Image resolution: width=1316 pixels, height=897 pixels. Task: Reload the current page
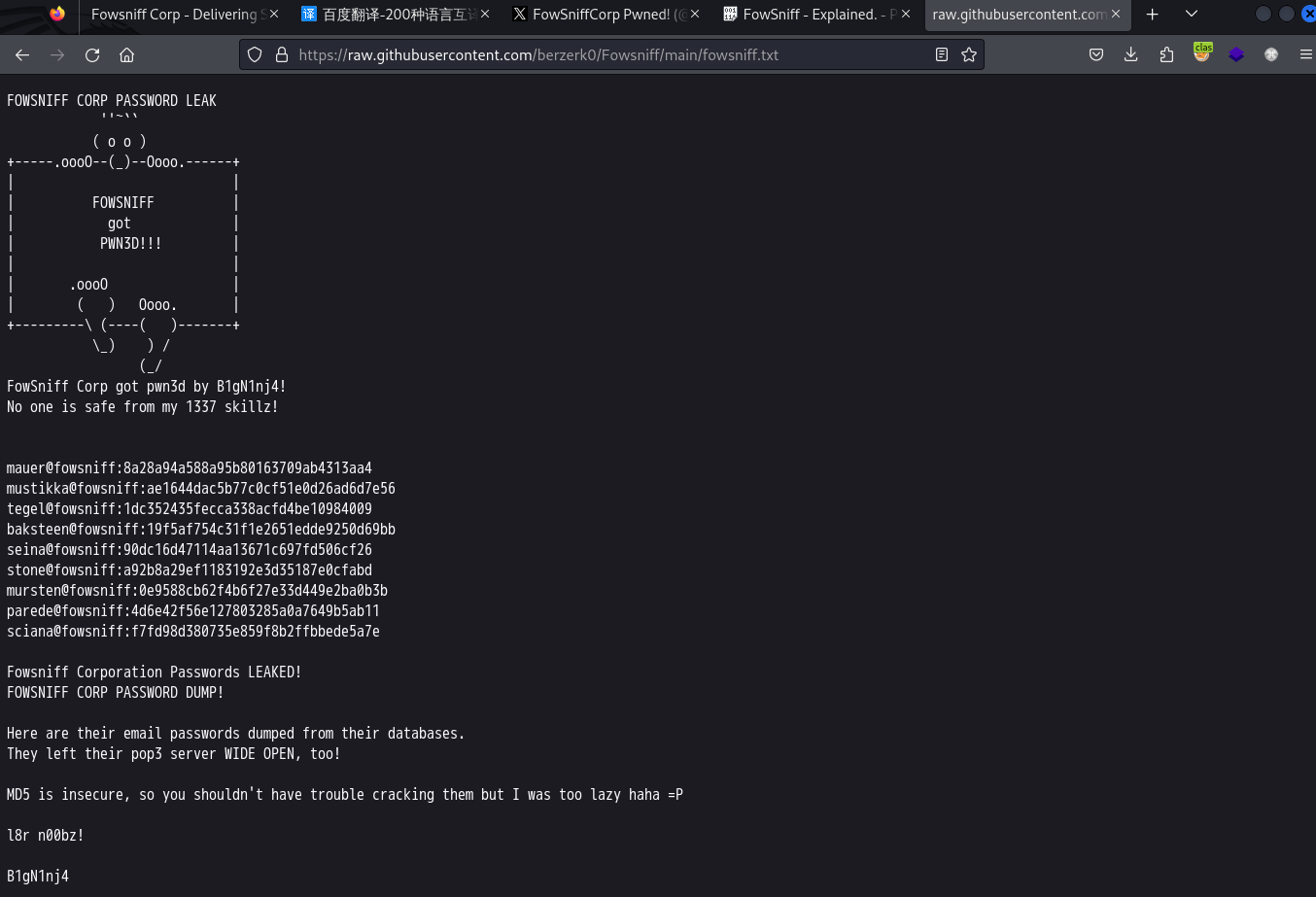pos(92,55)
